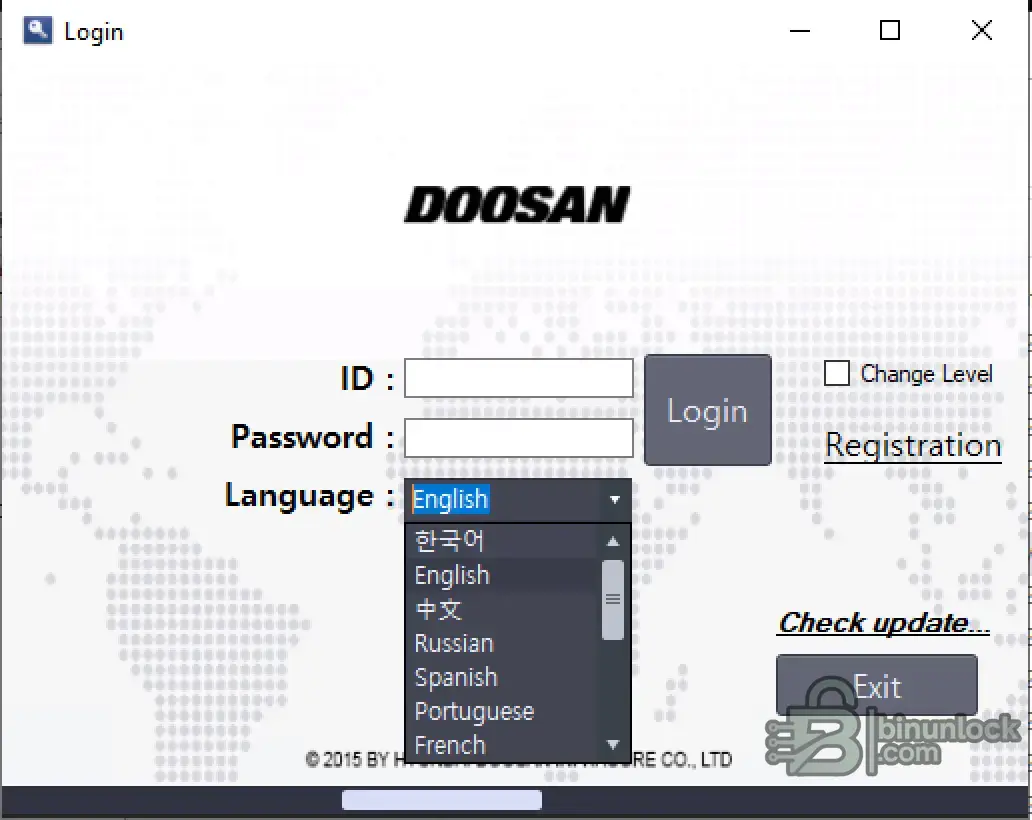Viewport: 1032px width, 820px height.
Task: Click the Login button
Action: 708,410
